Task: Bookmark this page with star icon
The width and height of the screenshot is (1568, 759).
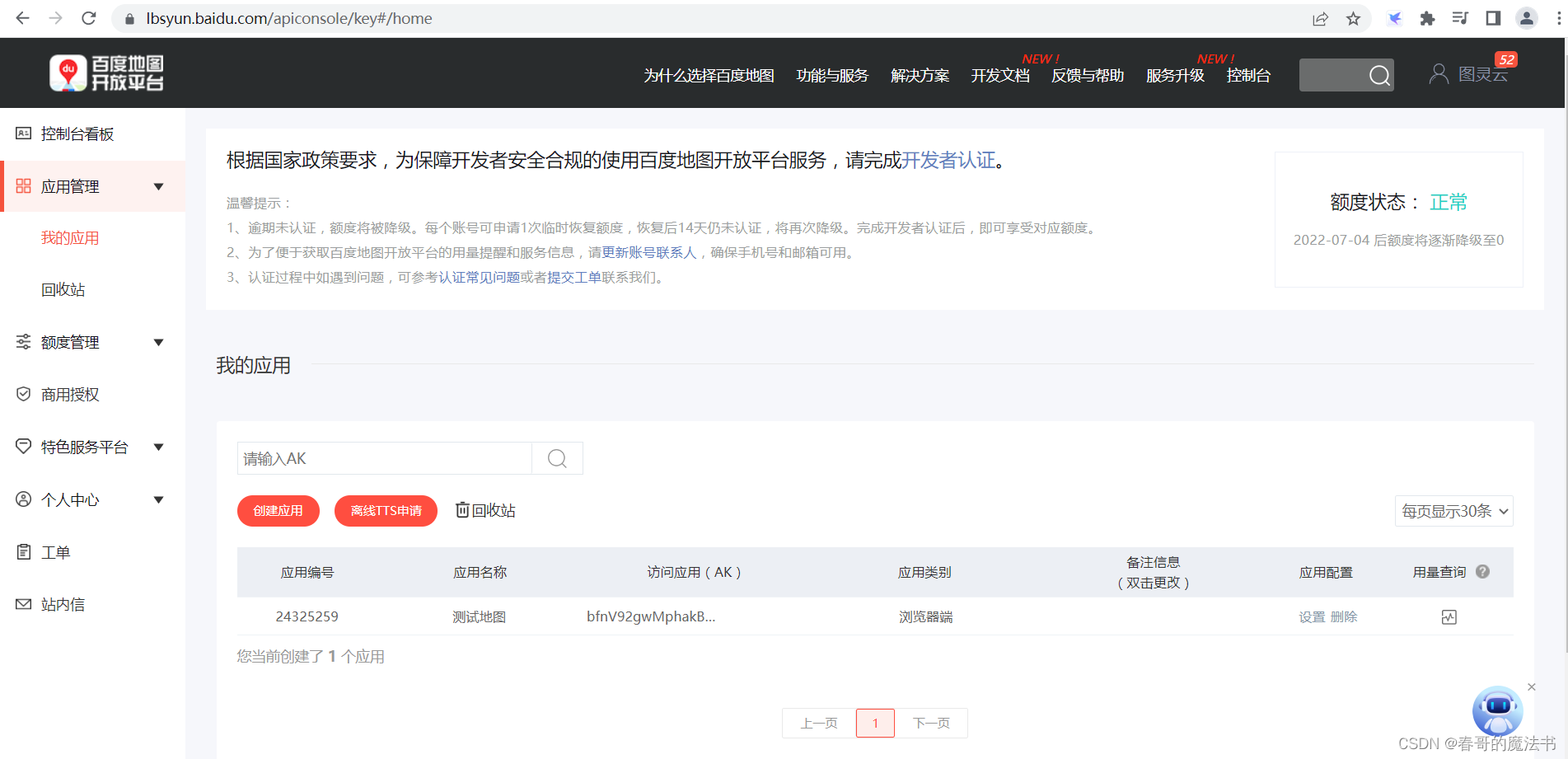Action: click(x=1353, y=18)
